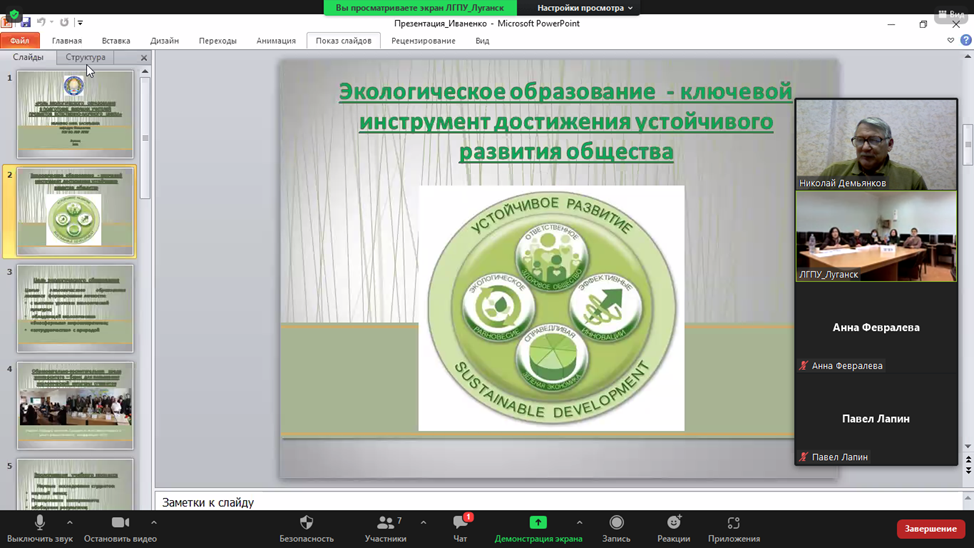Click the red Завершение button
This screenshot has height=548, width=974.
point(930,528)
